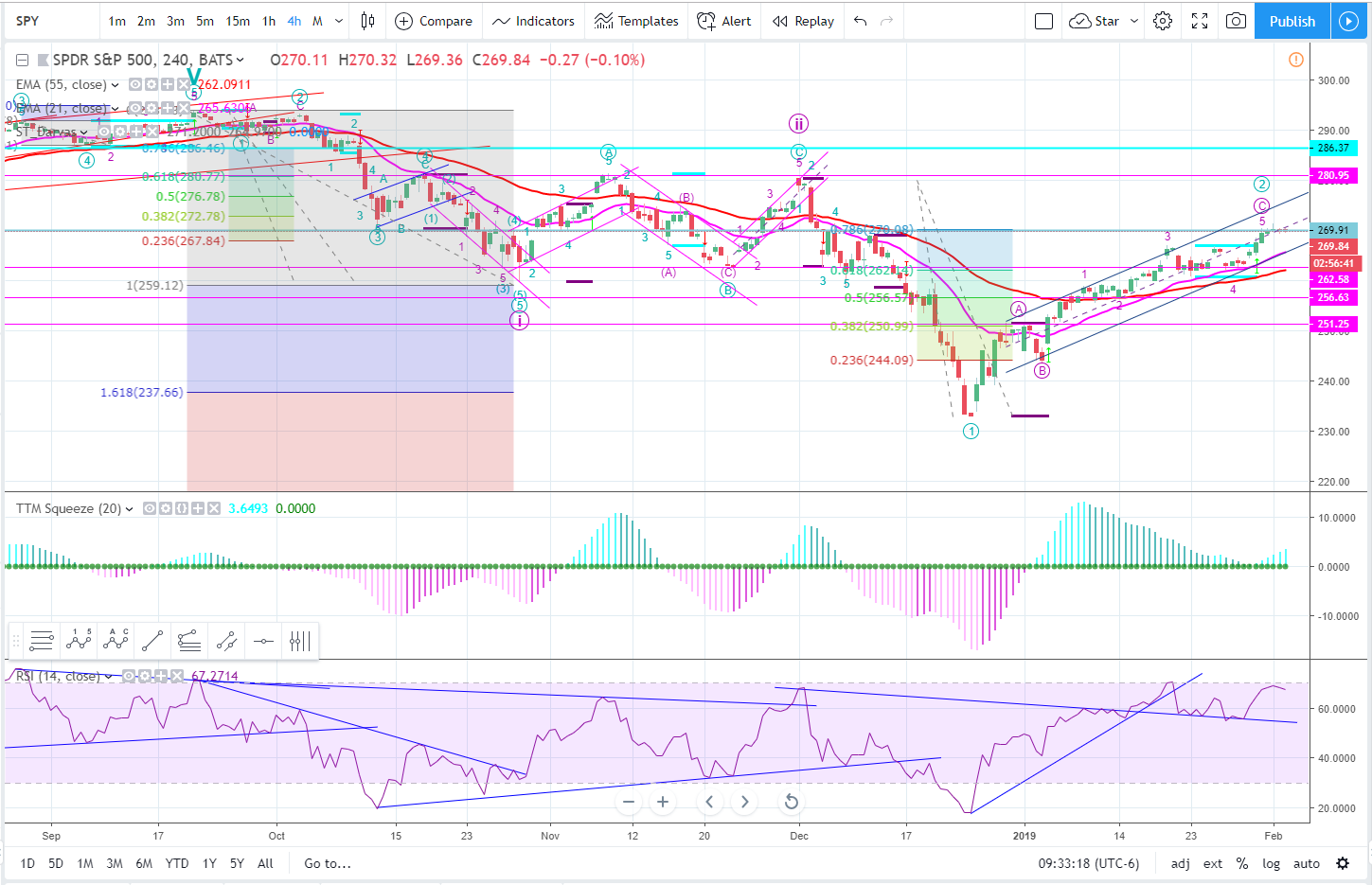Open RSI indicator settings gear
This screenshot has width=1372, height=885.
click(x=144, y=676)
